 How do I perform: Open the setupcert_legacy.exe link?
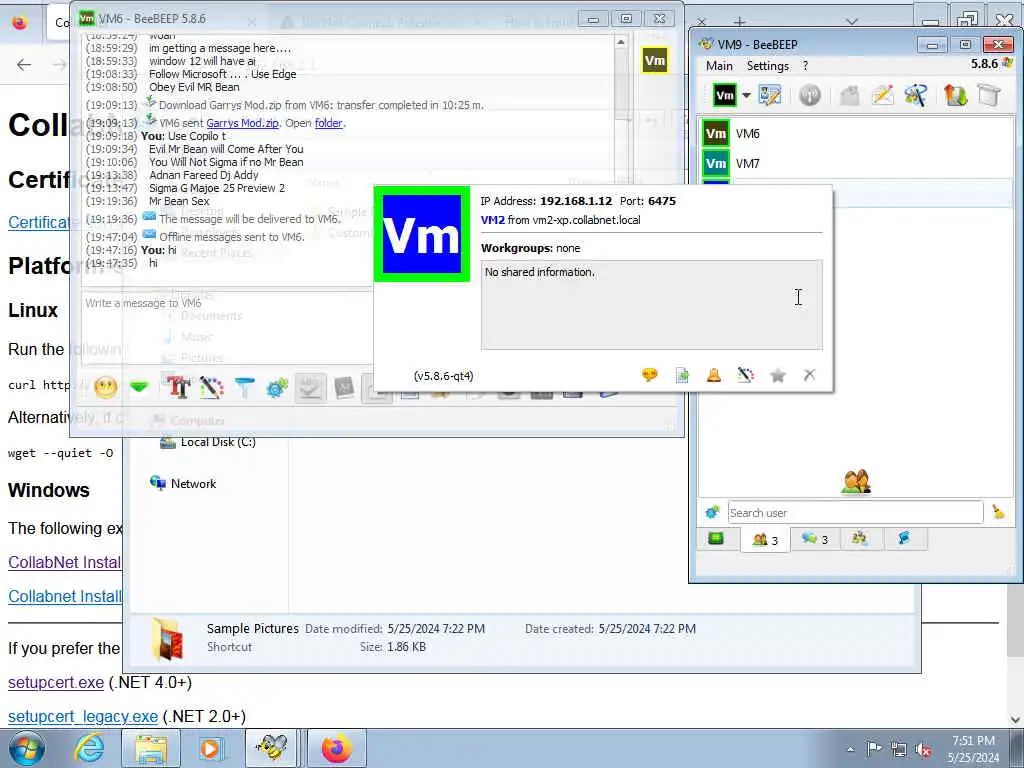(x=83, y=716)
